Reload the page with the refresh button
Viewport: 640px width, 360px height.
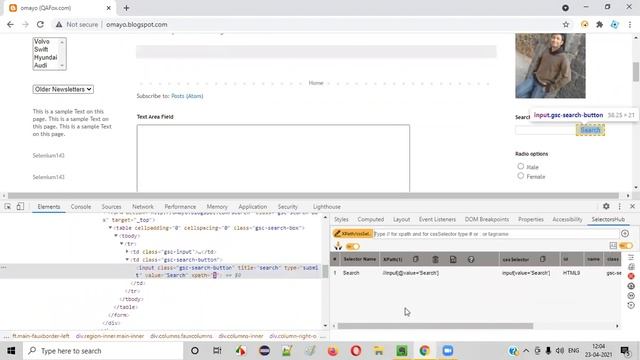point(40,24)
